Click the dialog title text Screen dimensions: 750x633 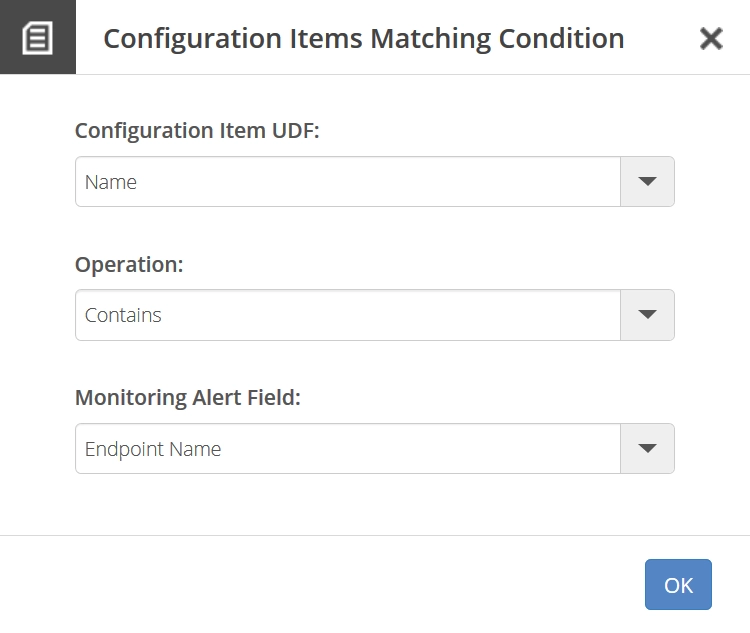364,39
